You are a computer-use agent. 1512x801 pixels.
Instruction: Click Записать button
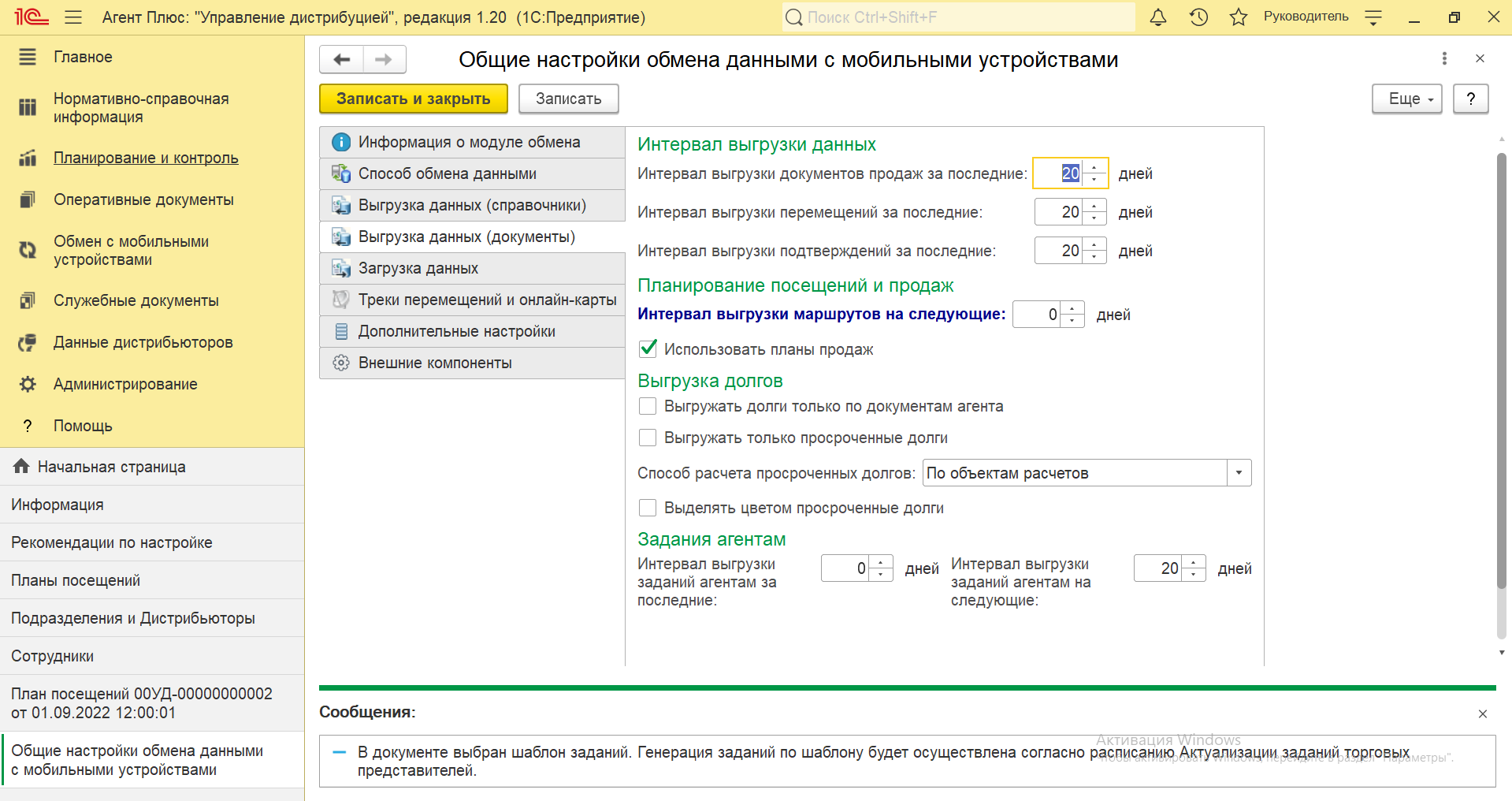(569, 99)
